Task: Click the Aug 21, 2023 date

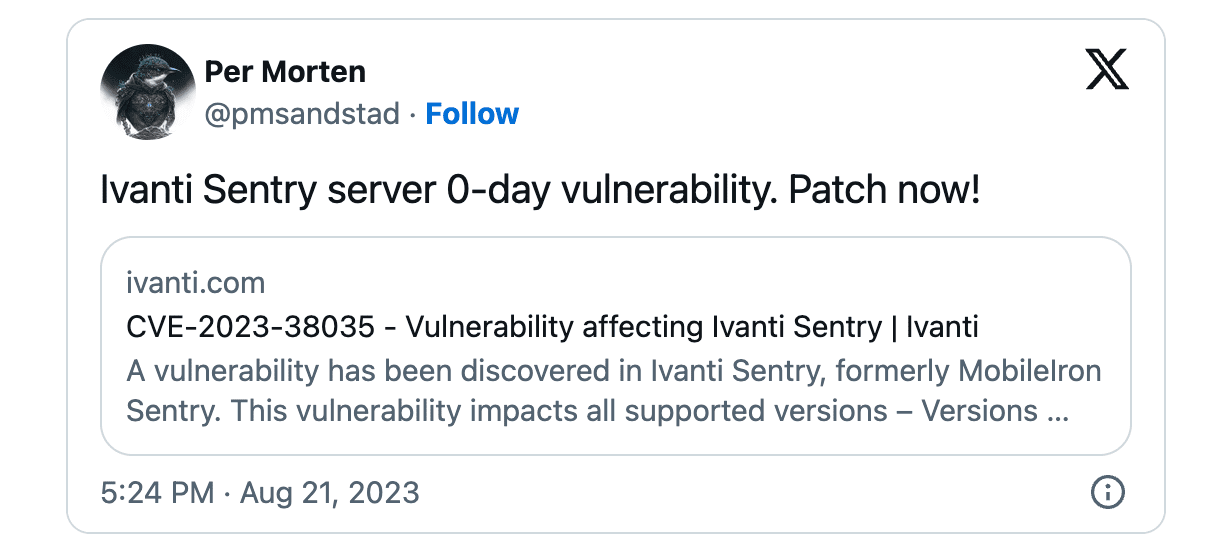Action: pyautogui.click(x=330, y=493)
